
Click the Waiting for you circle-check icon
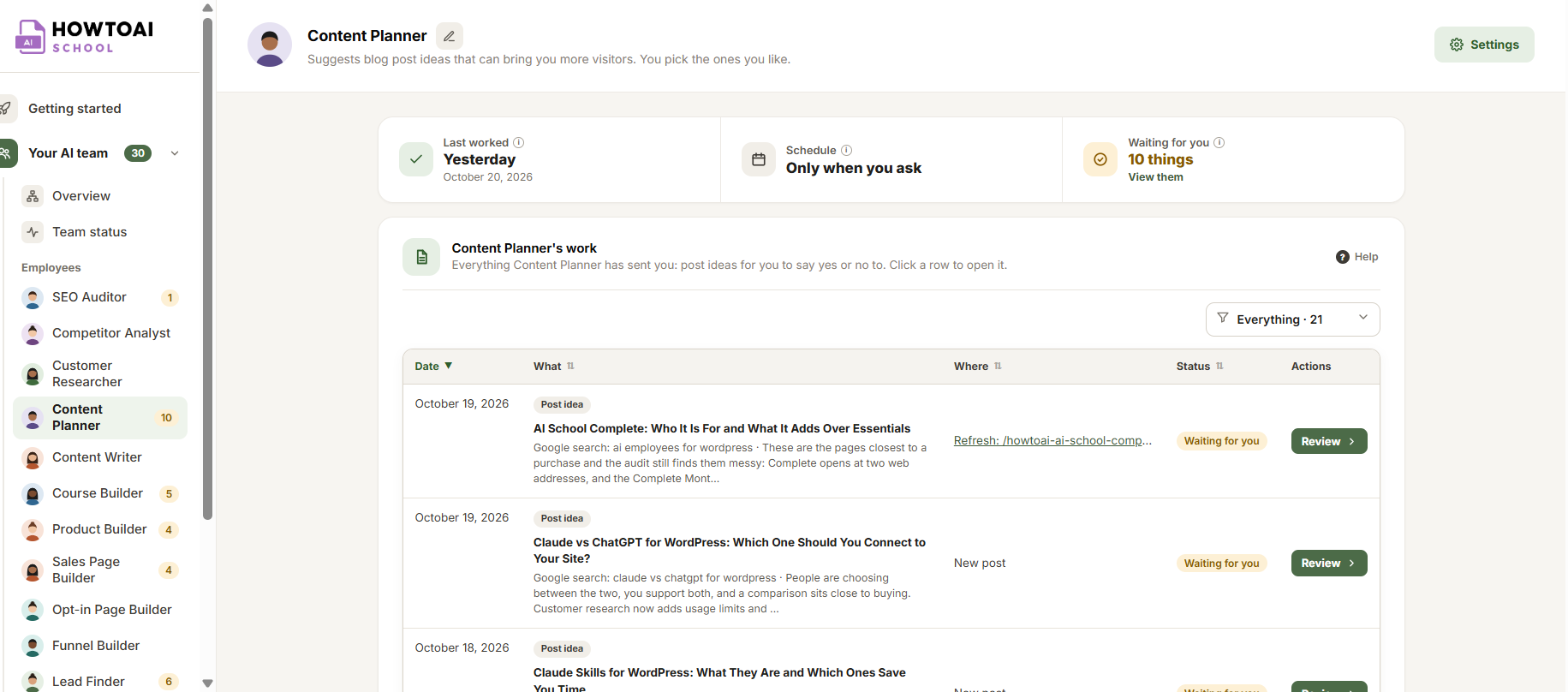point(1100,159)
